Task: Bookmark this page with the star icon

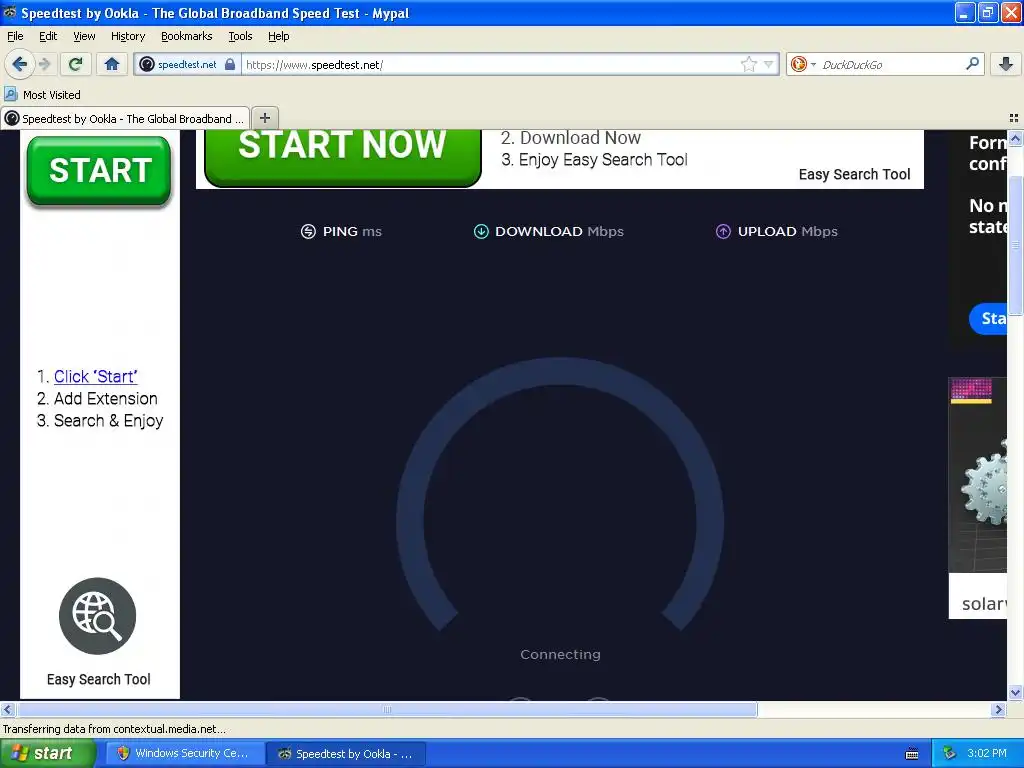Action: pyautogui.click(x=748, y=64)
